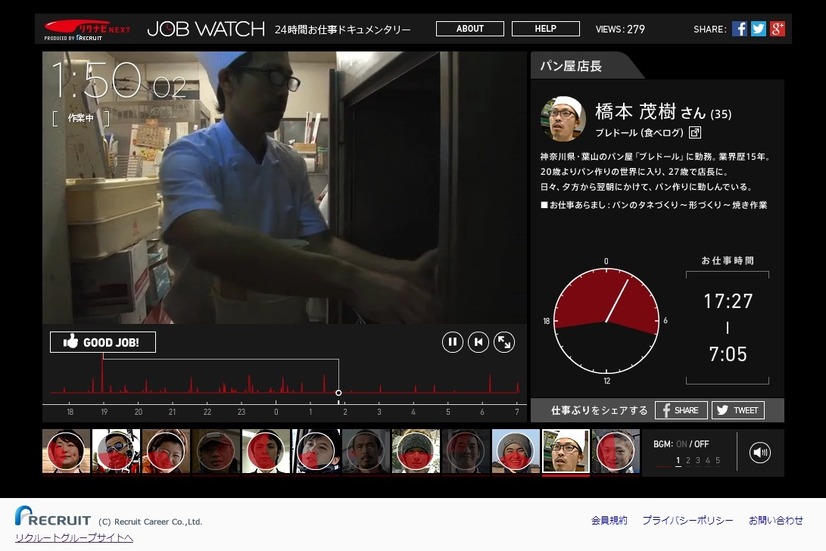
Task: Open the プライバシーポリシー link
Action: [687, 520]
